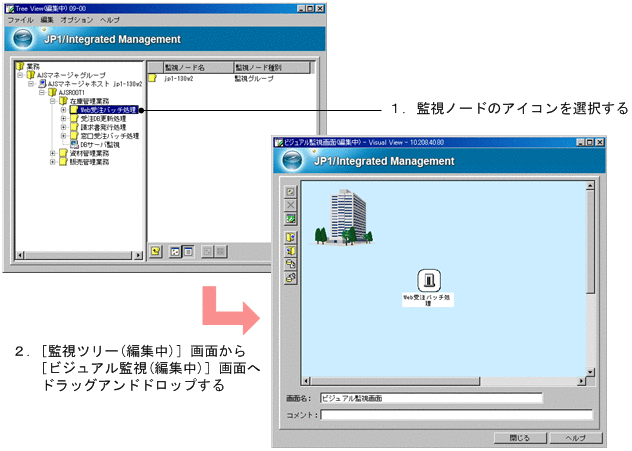
Task: Click the 画面名 input field
Action: [x=431, y=398]
